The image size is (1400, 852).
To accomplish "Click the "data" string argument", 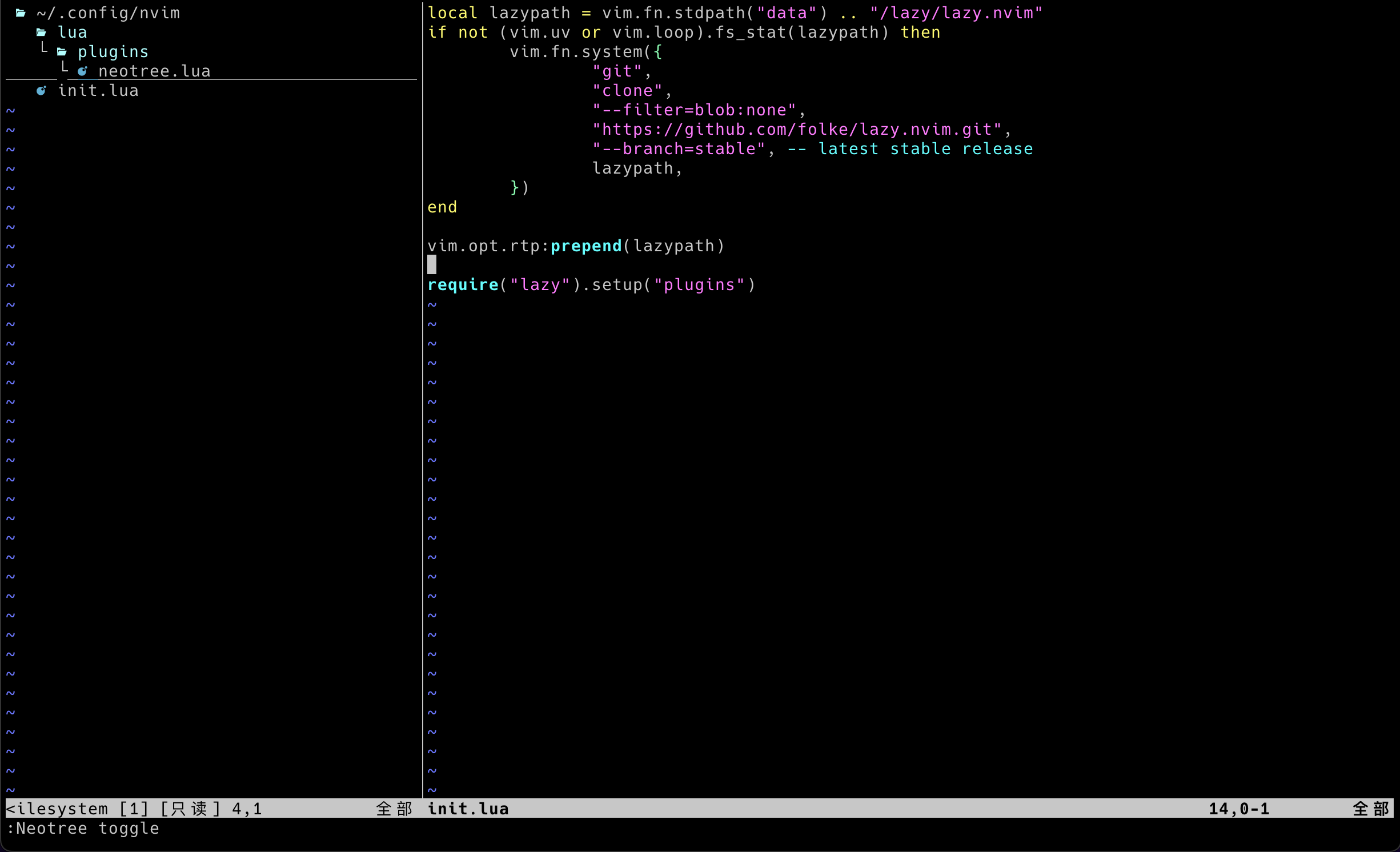I will click(x=787, y=13).
